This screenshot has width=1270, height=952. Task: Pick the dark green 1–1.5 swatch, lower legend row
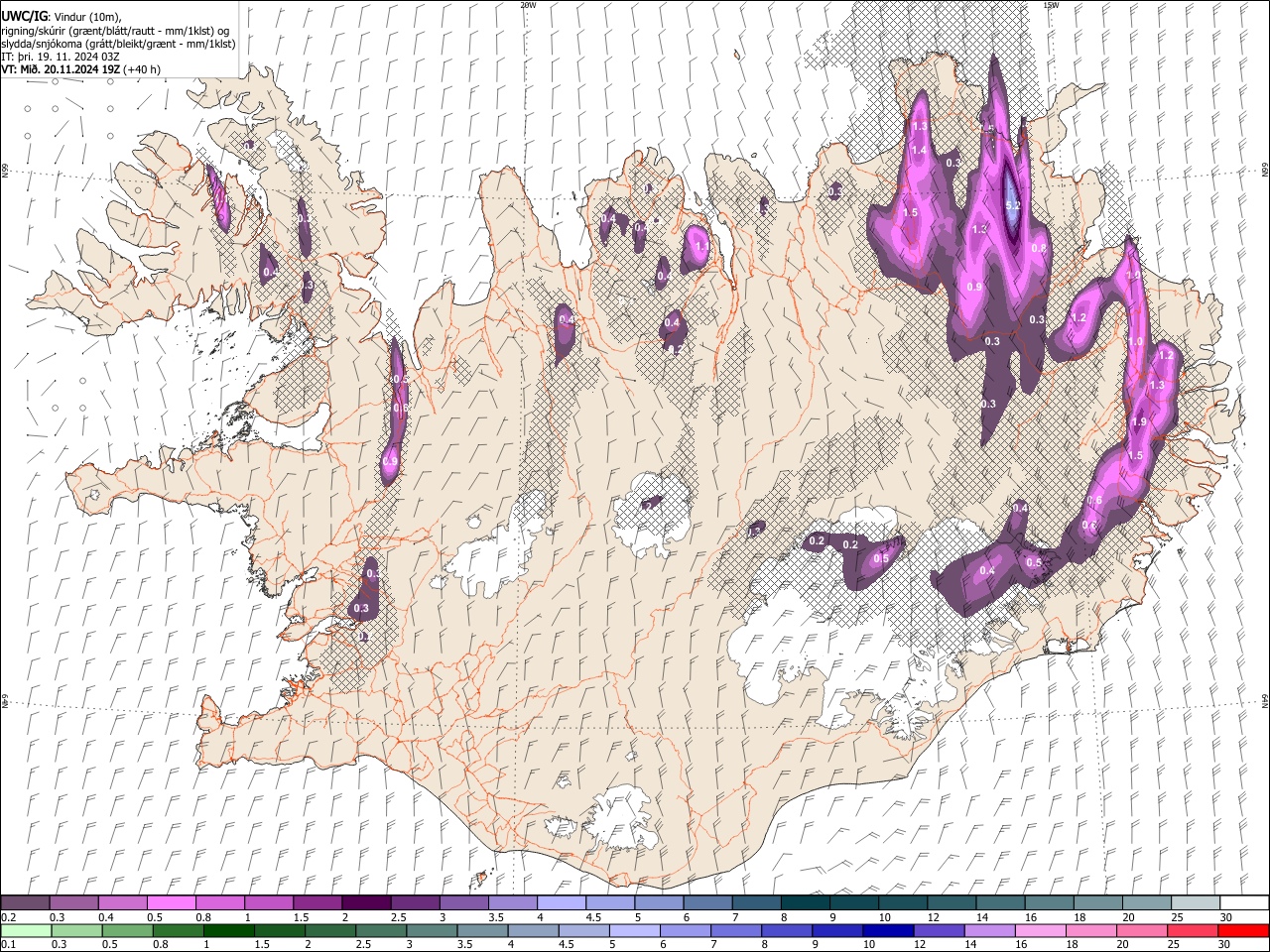(229, 930)
